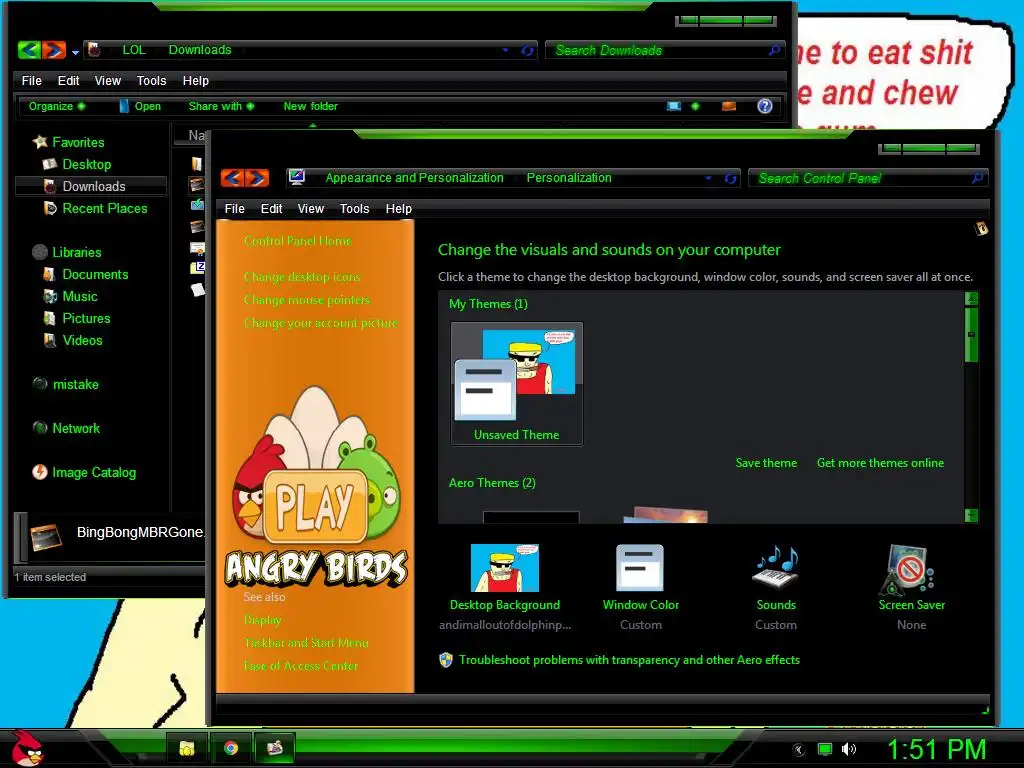Click the Forward arrow in Personalization window
The image size is (1024, 768).
coord(257,178)
